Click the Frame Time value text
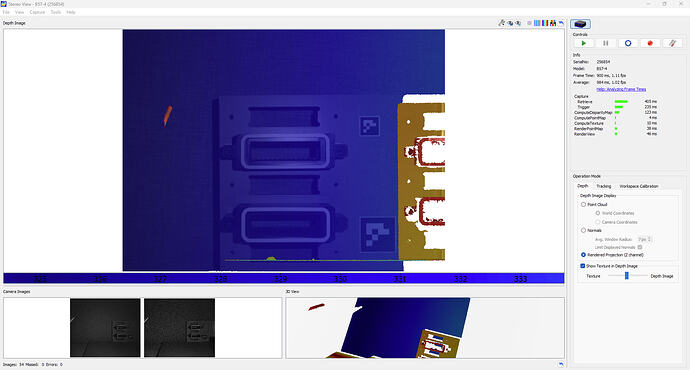The image size is (690, 370). (x=611, y=75)
